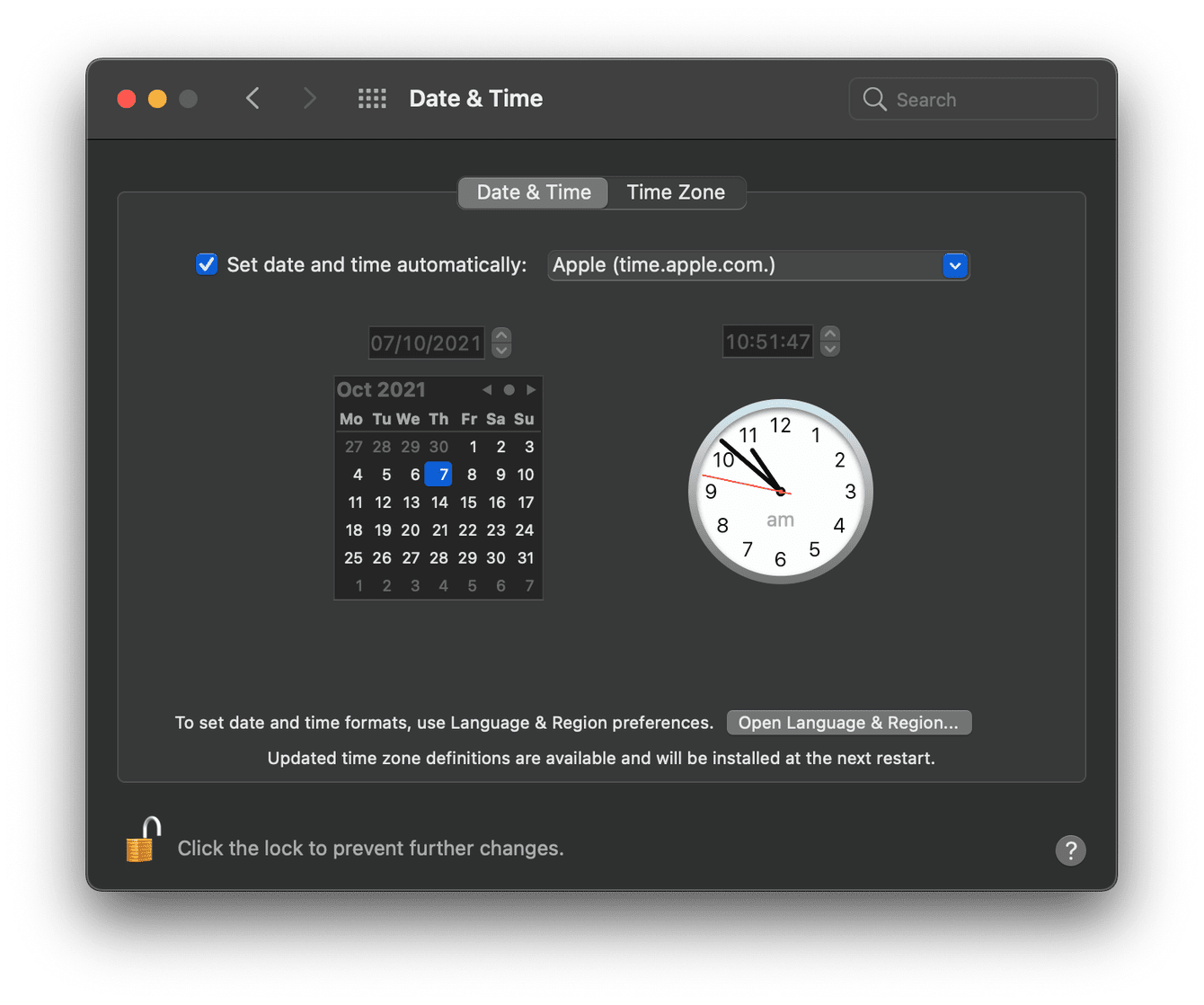Go to previous month in calendar
Image resolution: width=1204 pixels, height=1005 pixels.
click(x=486, y=389)
